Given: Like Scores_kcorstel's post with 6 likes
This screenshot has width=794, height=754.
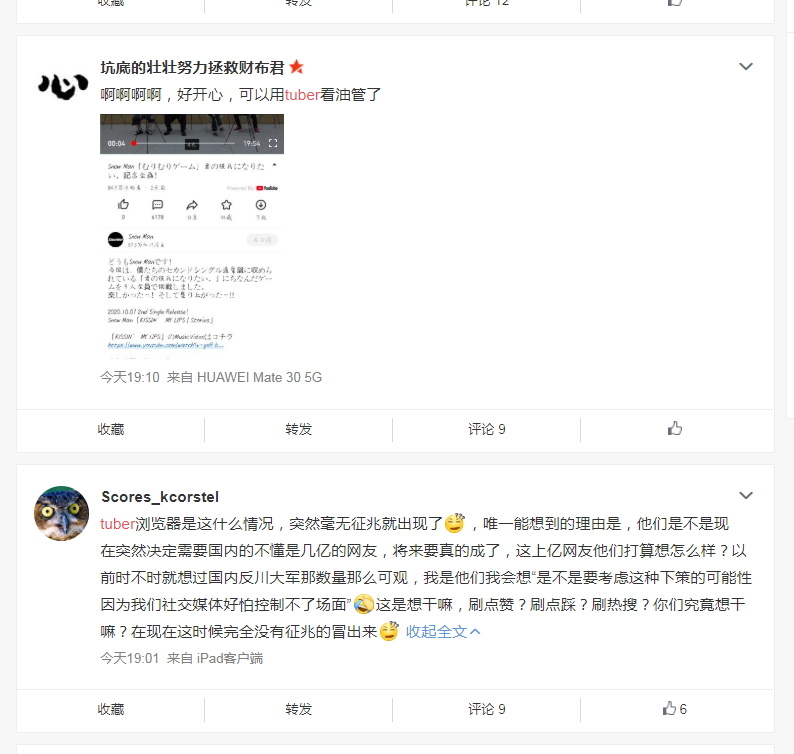Looking at the screenshot, I should pyautogui.click(x=674, y=709).
